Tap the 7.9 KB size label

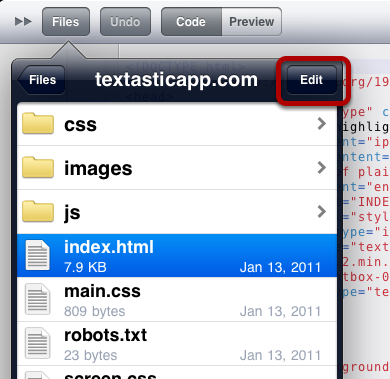point(85,267)
